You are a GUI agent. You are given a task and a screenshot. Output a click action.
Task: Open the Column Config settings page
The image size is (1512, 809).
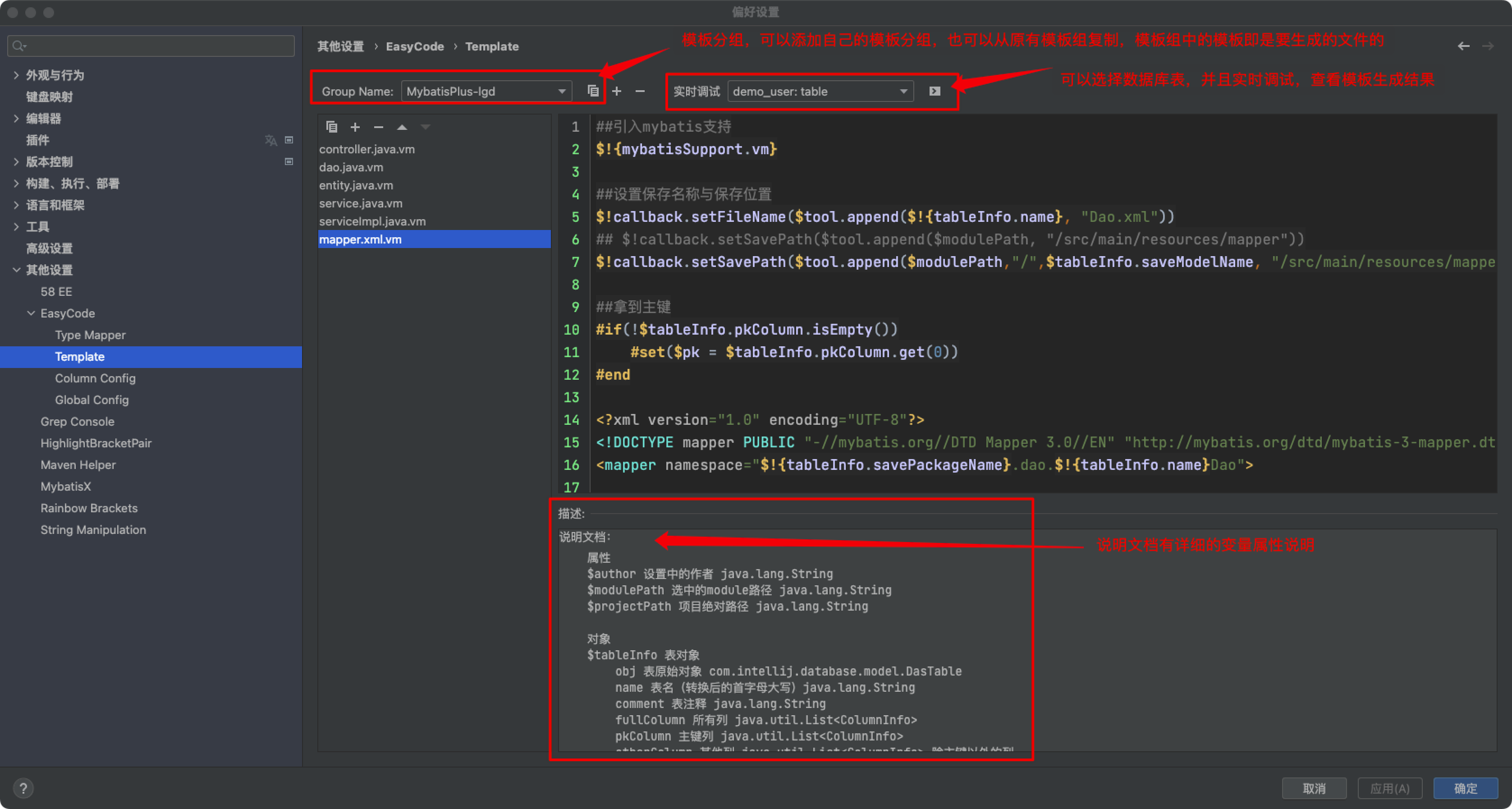coord(95,378)
